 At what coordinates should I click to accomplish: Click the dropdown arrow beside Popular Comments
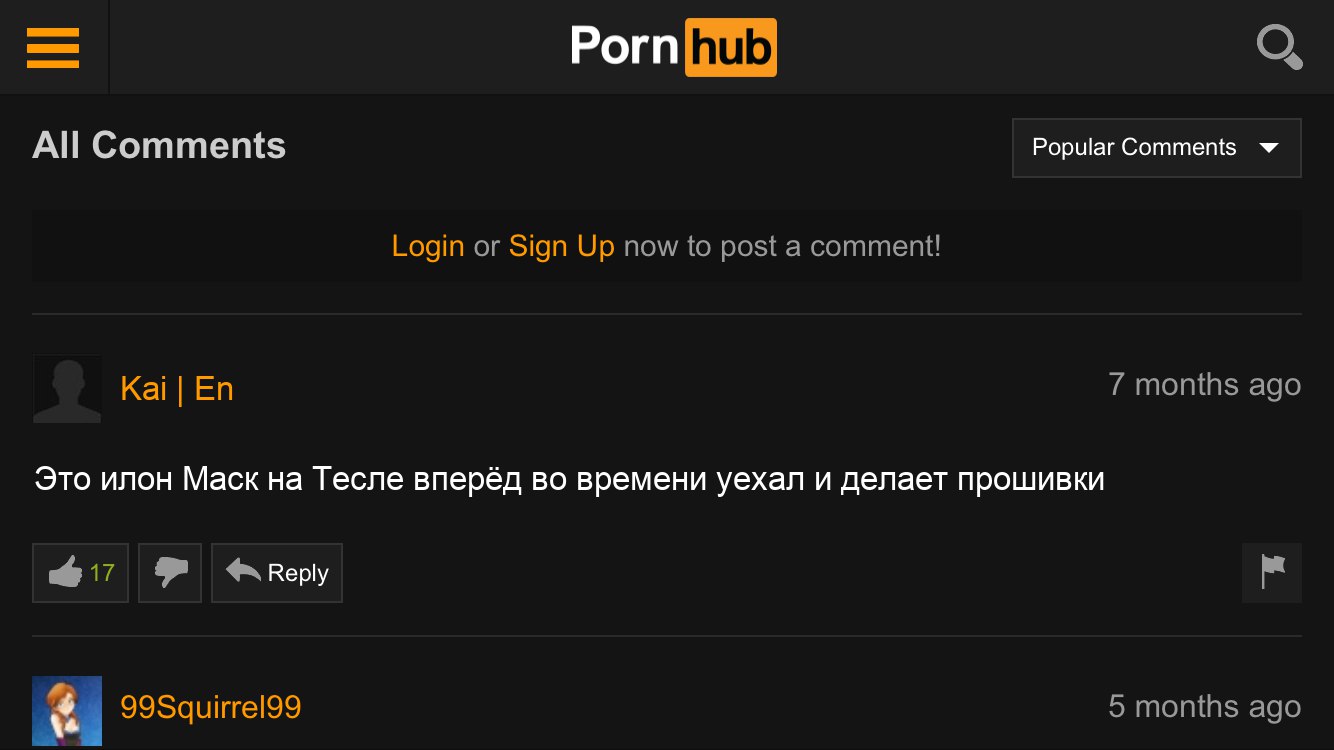click(x=1269, y=148)
